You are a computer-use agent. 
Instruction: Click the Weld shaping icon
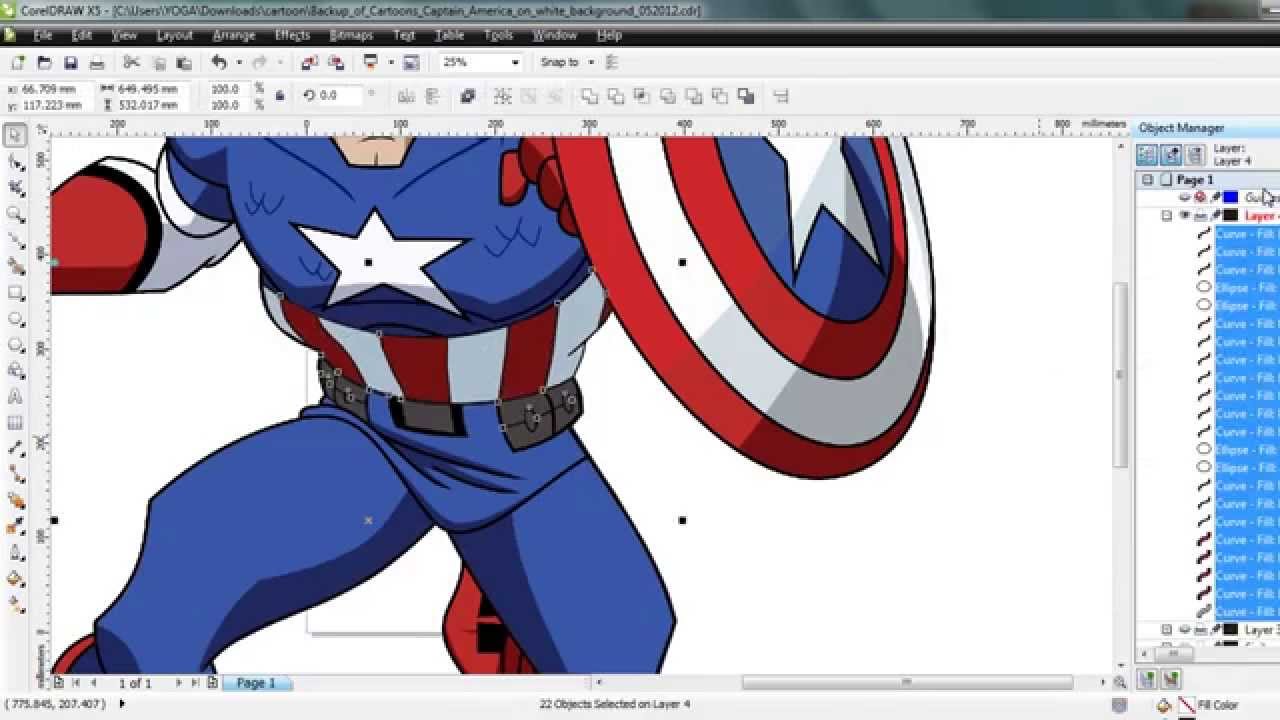[589, 96]
